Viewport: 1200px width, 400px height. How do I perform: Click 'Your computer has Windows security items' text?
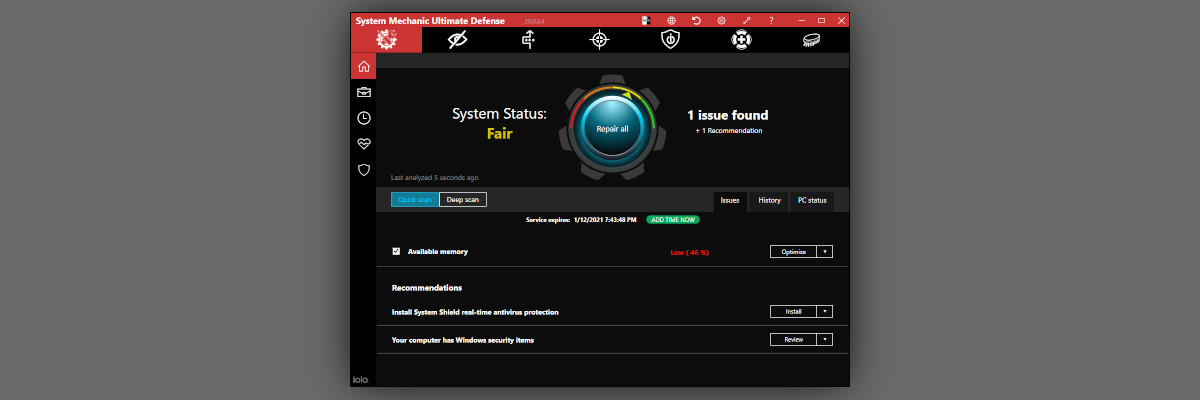[463, 340]
